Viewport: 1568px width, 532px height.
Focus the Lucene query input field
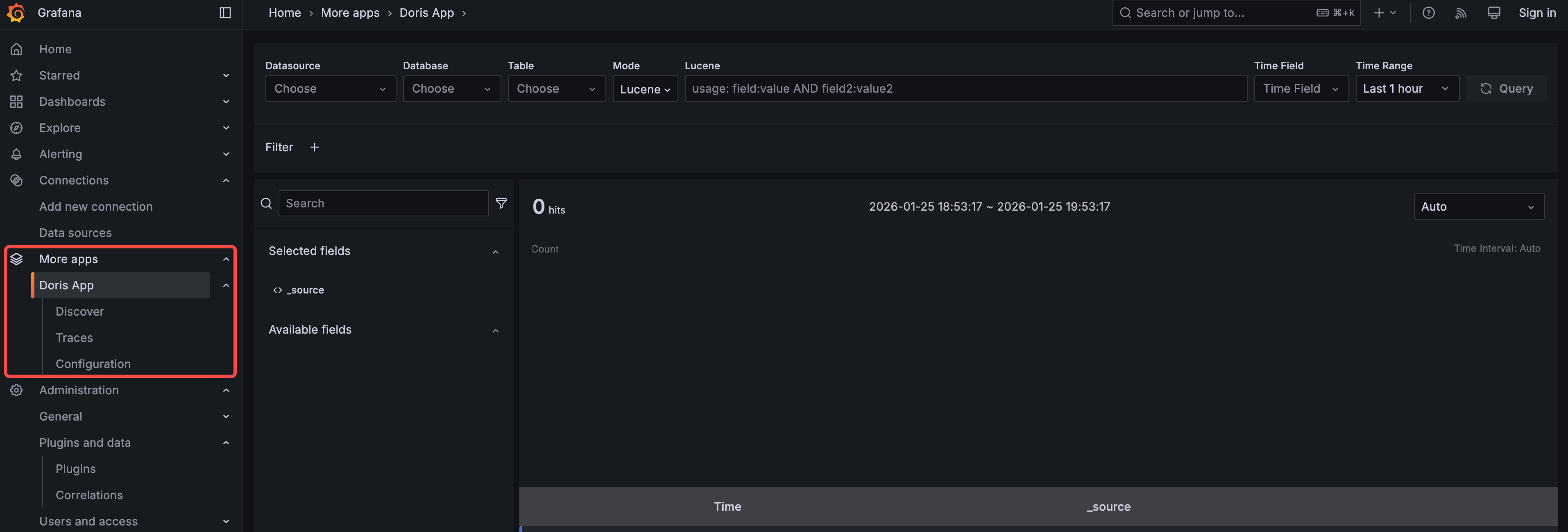click(x=965, y=89)
